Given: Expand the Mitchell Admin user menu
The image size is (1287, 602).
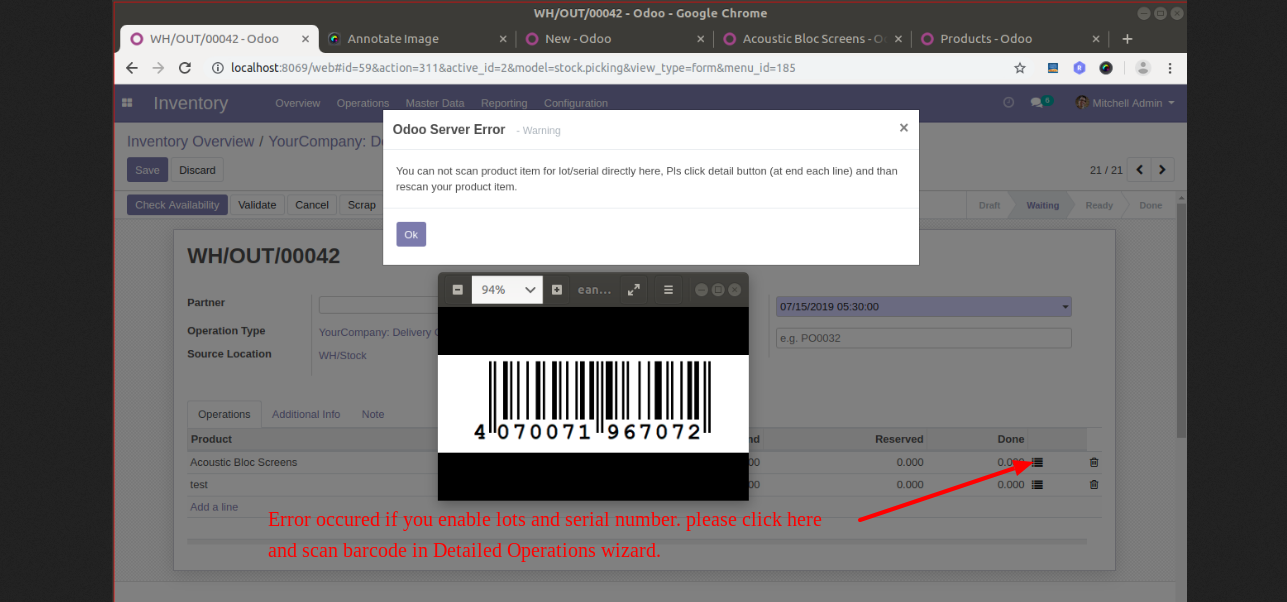Looking at the screenshot, I should 1125,103.
